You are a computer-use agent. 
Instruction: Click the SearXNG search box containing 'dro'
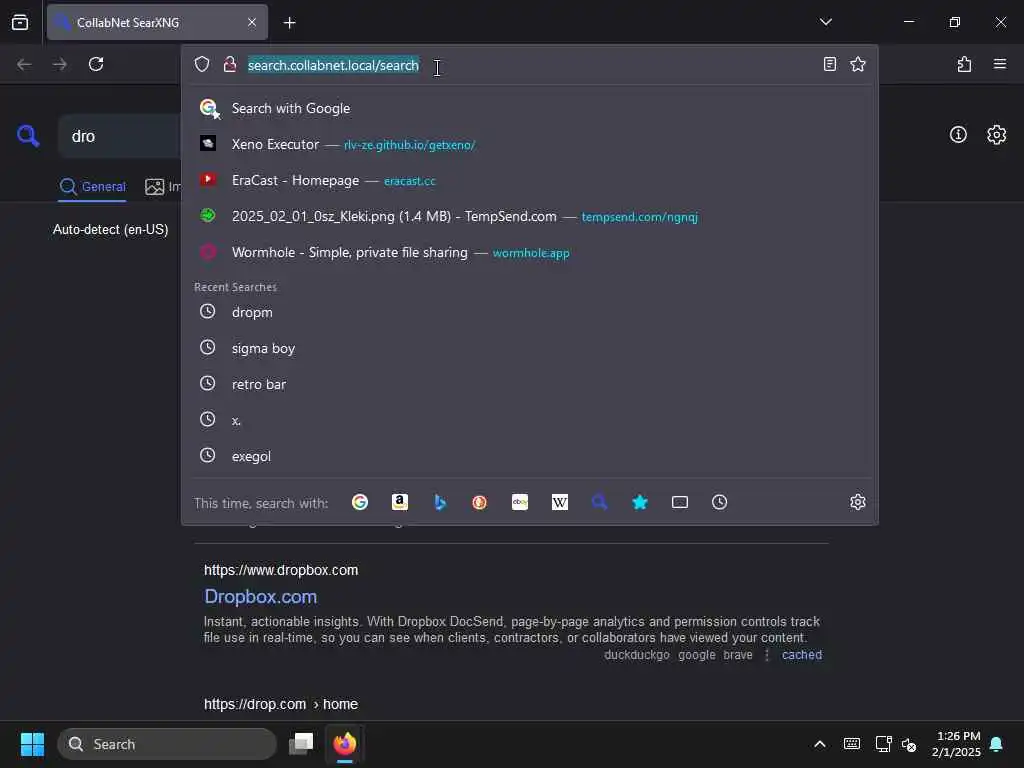[121, 136]
